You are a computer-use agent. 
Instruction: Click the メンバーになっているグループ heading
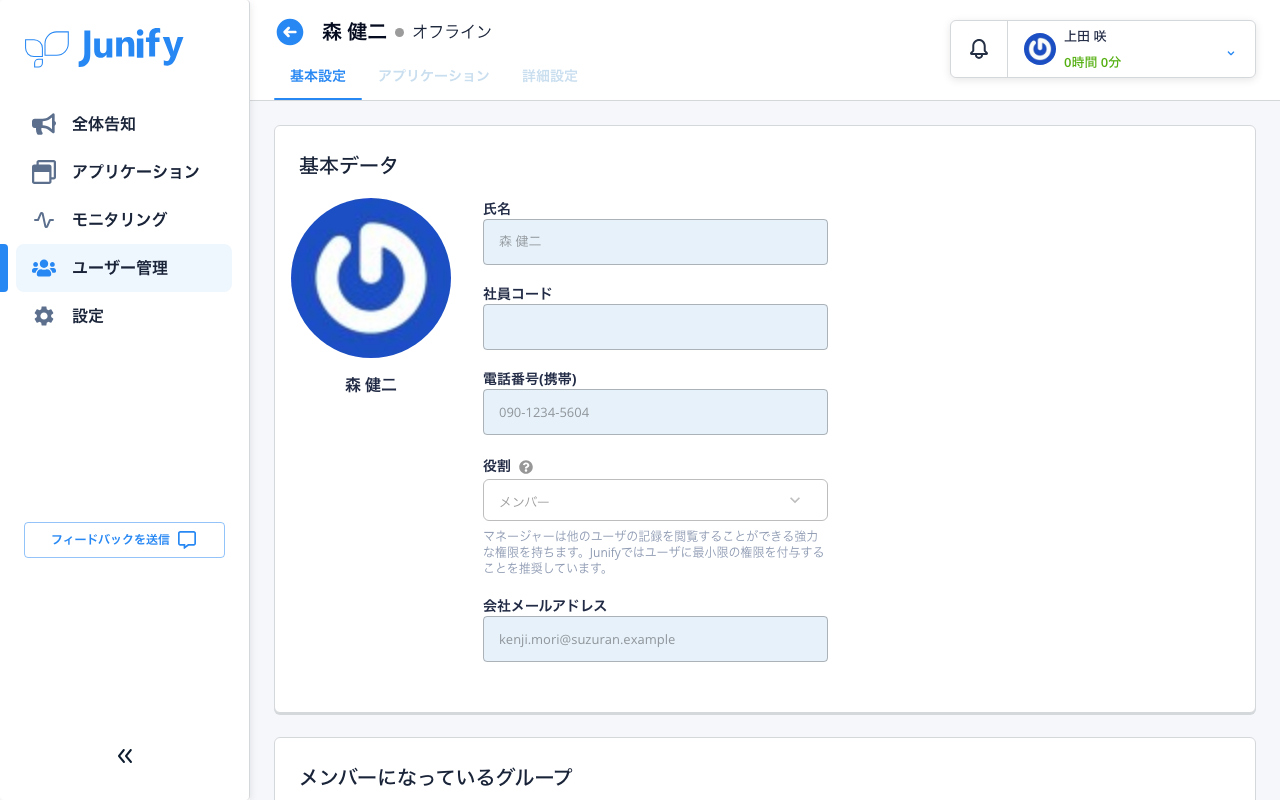click(x=436, y=778)
